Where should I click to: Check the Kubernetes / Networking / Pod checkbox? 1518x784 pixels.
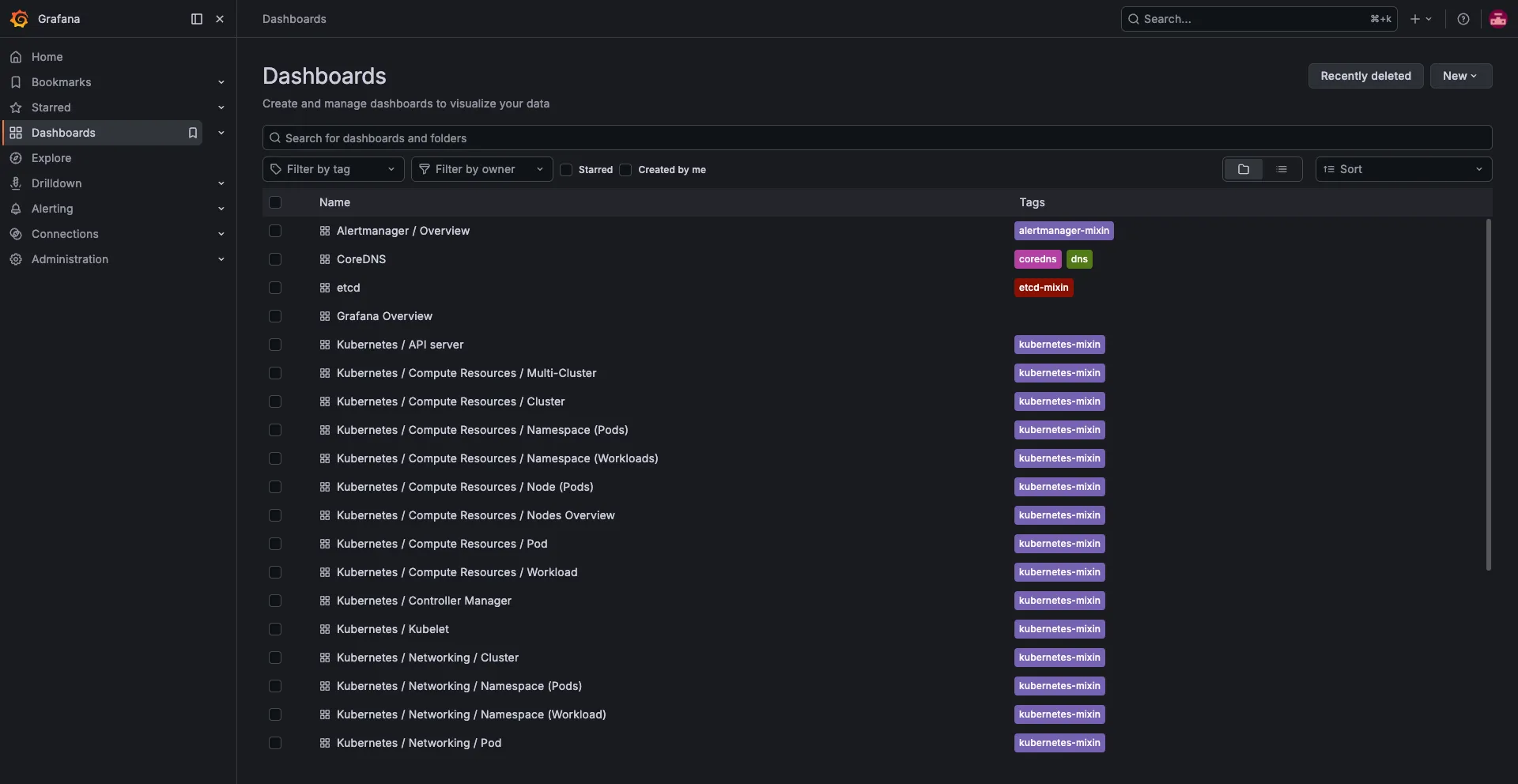275,743
